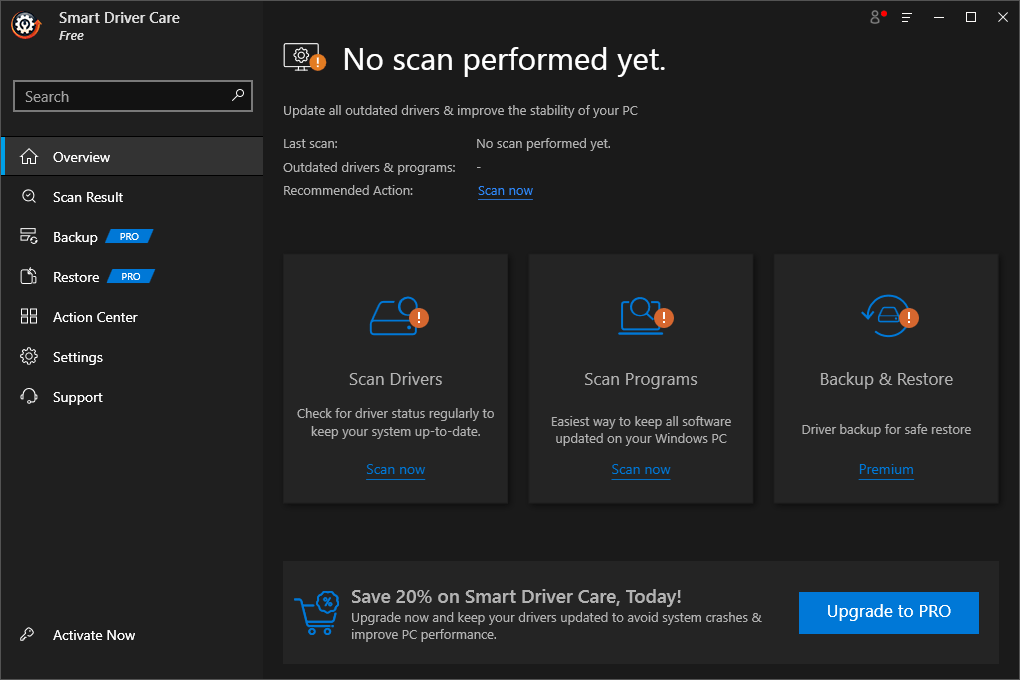Click the search magnifier icon

[238, 96]
